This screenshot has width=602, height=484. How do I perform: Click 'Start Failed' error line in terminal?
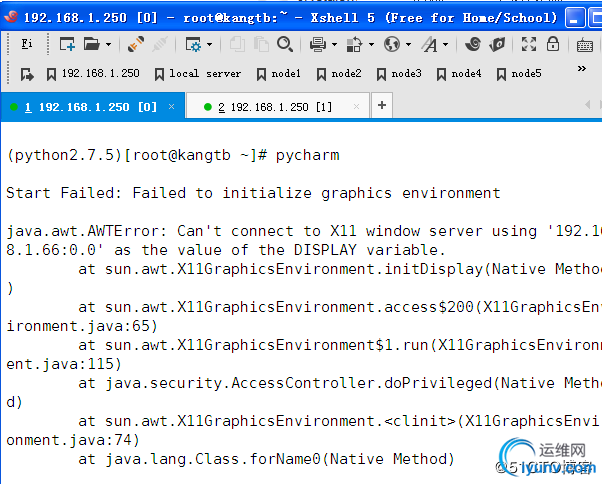pyautogui.click(x=253, y=193)
